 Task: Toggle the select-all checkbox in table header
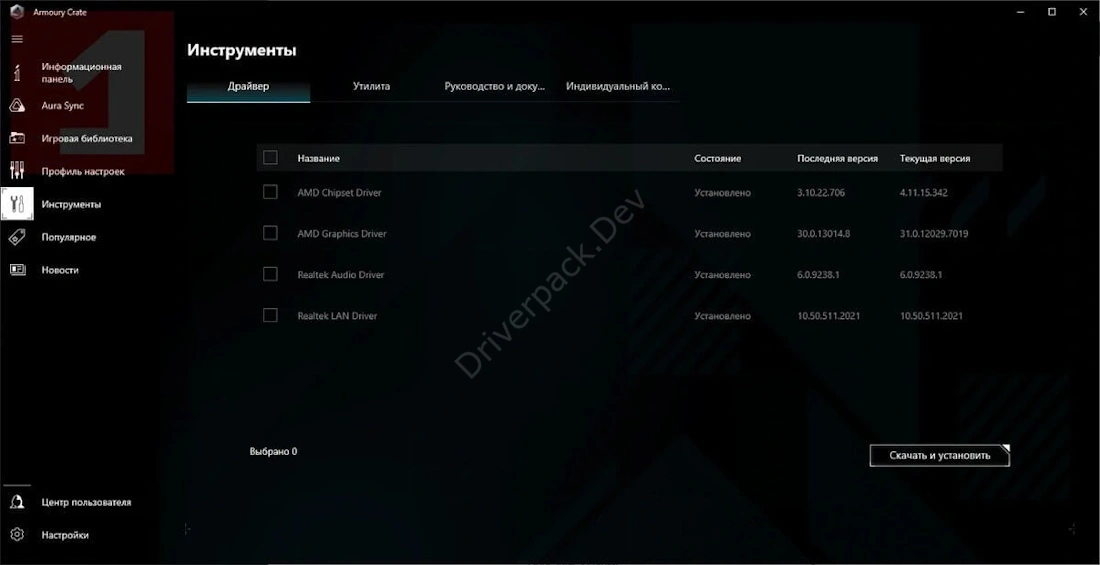coord(270,158)
